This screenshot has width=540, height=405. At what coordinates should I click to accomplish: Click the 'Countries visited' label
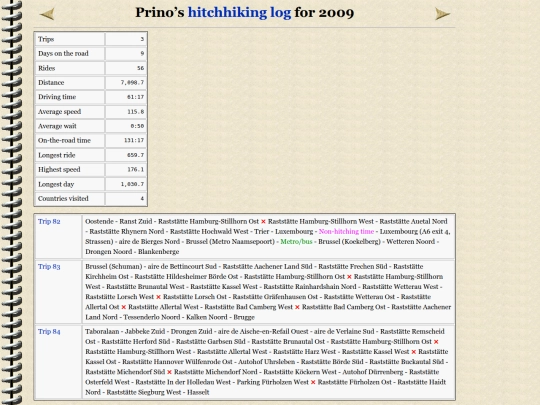point(63,199)
